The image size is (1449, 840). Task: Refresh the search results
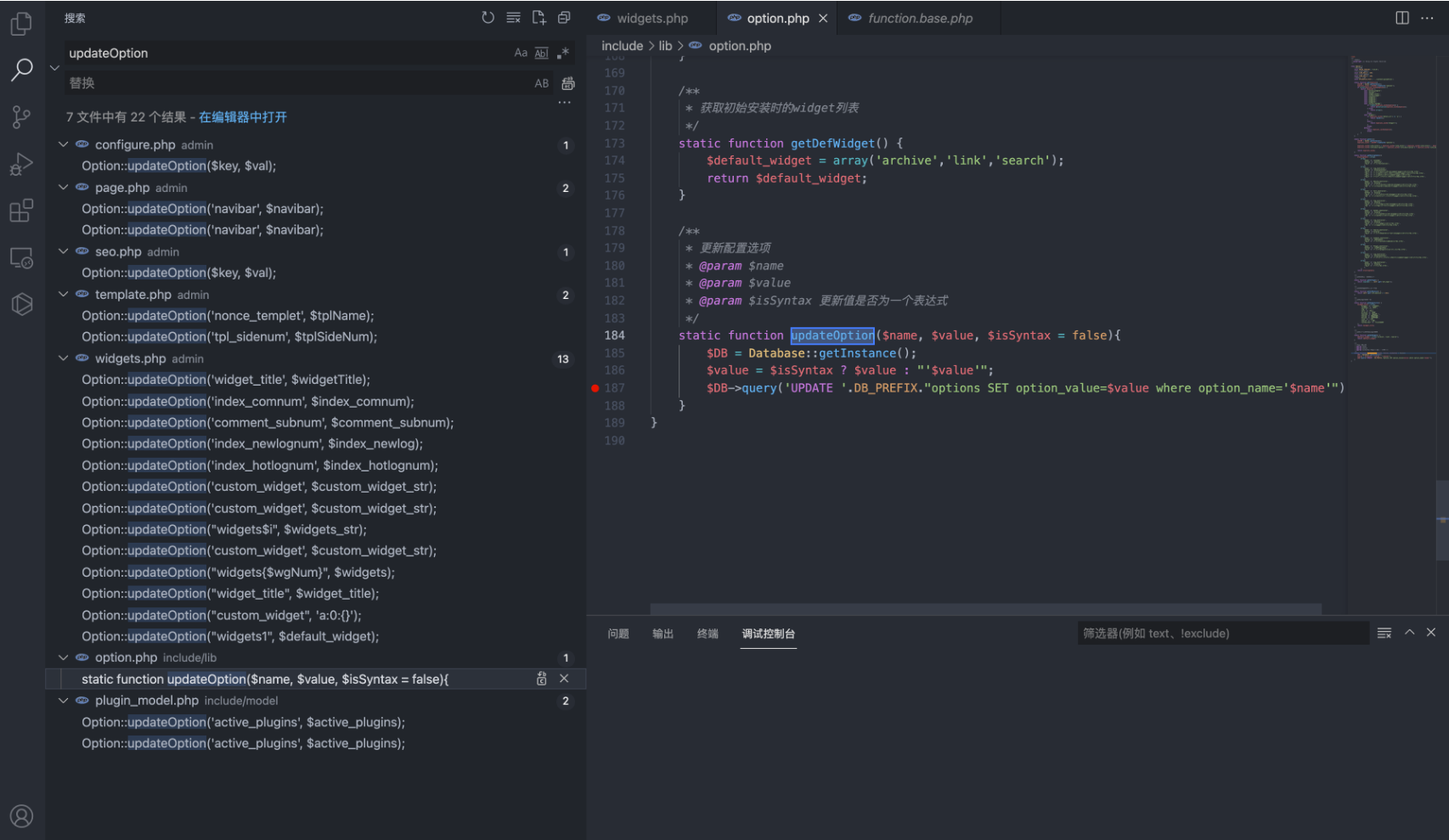click(488, 18)
